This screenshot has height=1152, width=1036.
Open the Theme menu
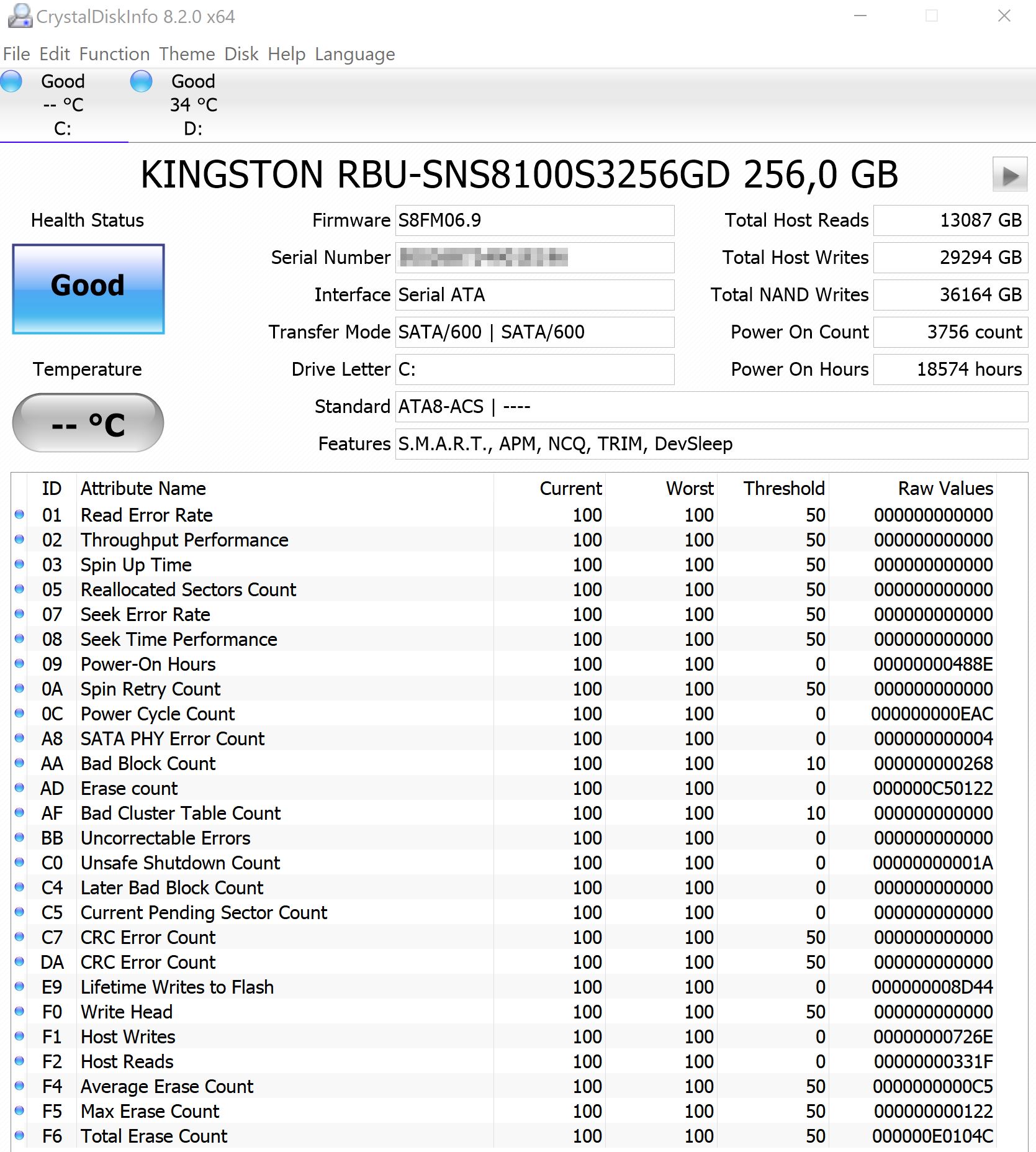point(187,54)
